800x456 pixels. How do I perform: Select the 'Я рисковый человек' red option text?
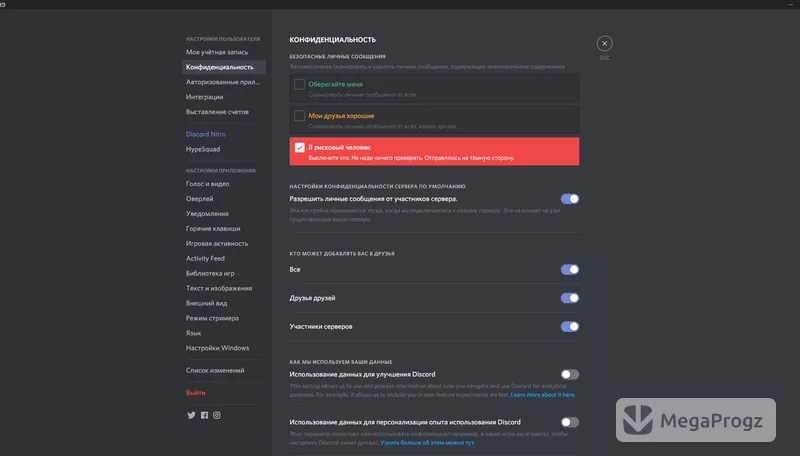(339, 147)
